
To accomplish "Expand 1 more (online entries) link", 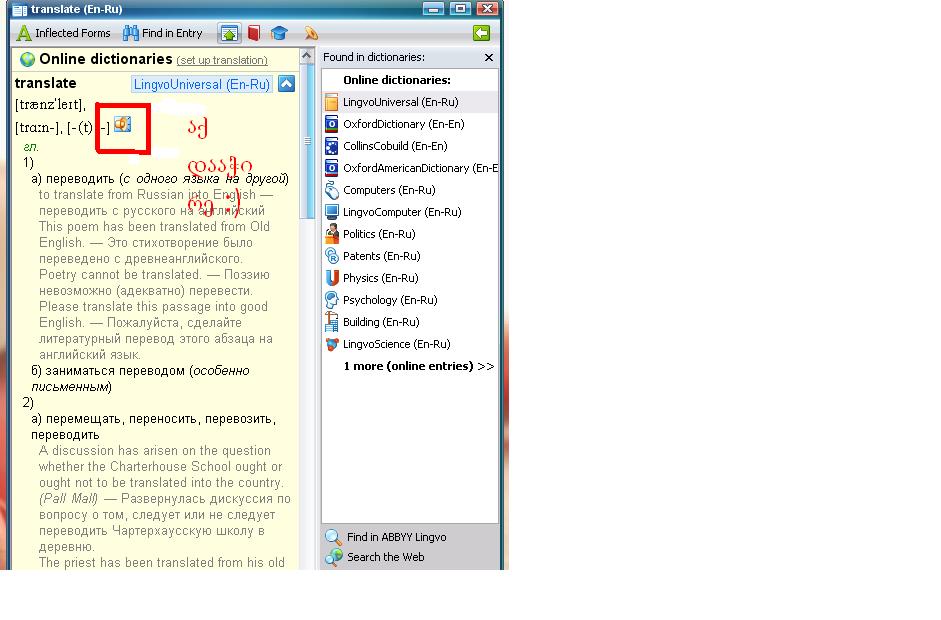I will 418,366.
